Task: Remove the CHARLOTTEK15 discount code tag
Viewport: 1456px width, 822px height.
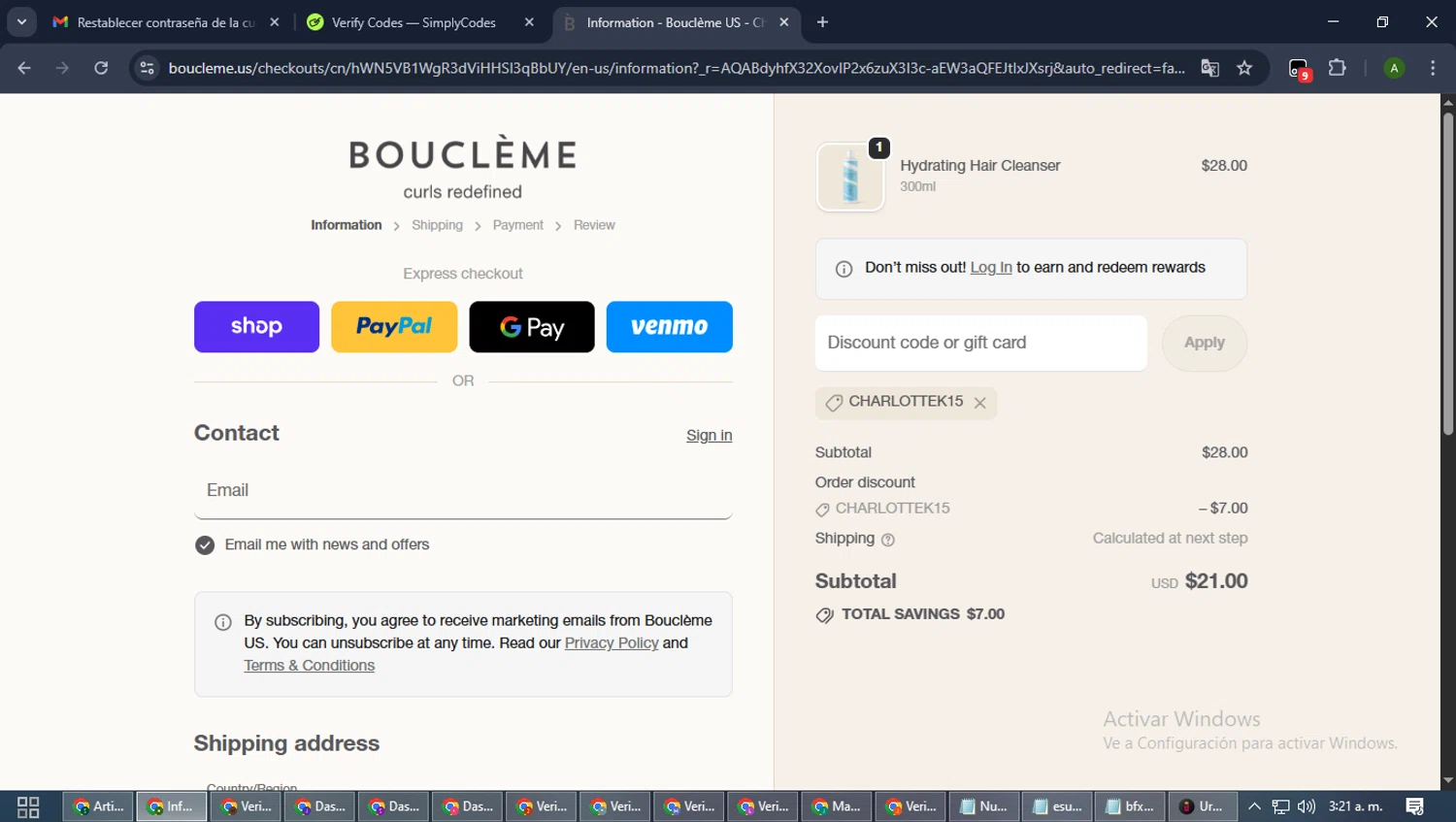Action: point(980,403)
